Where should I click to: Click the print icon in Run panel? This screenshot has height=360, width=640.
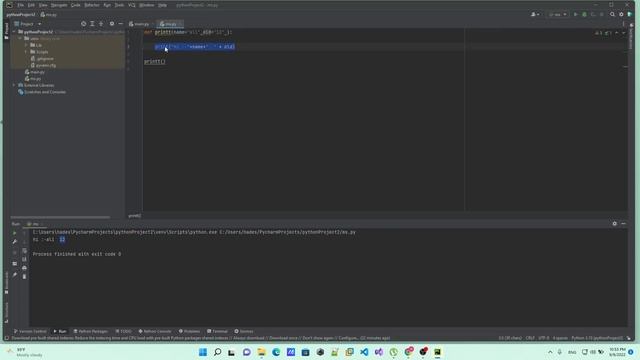[24, 268]
